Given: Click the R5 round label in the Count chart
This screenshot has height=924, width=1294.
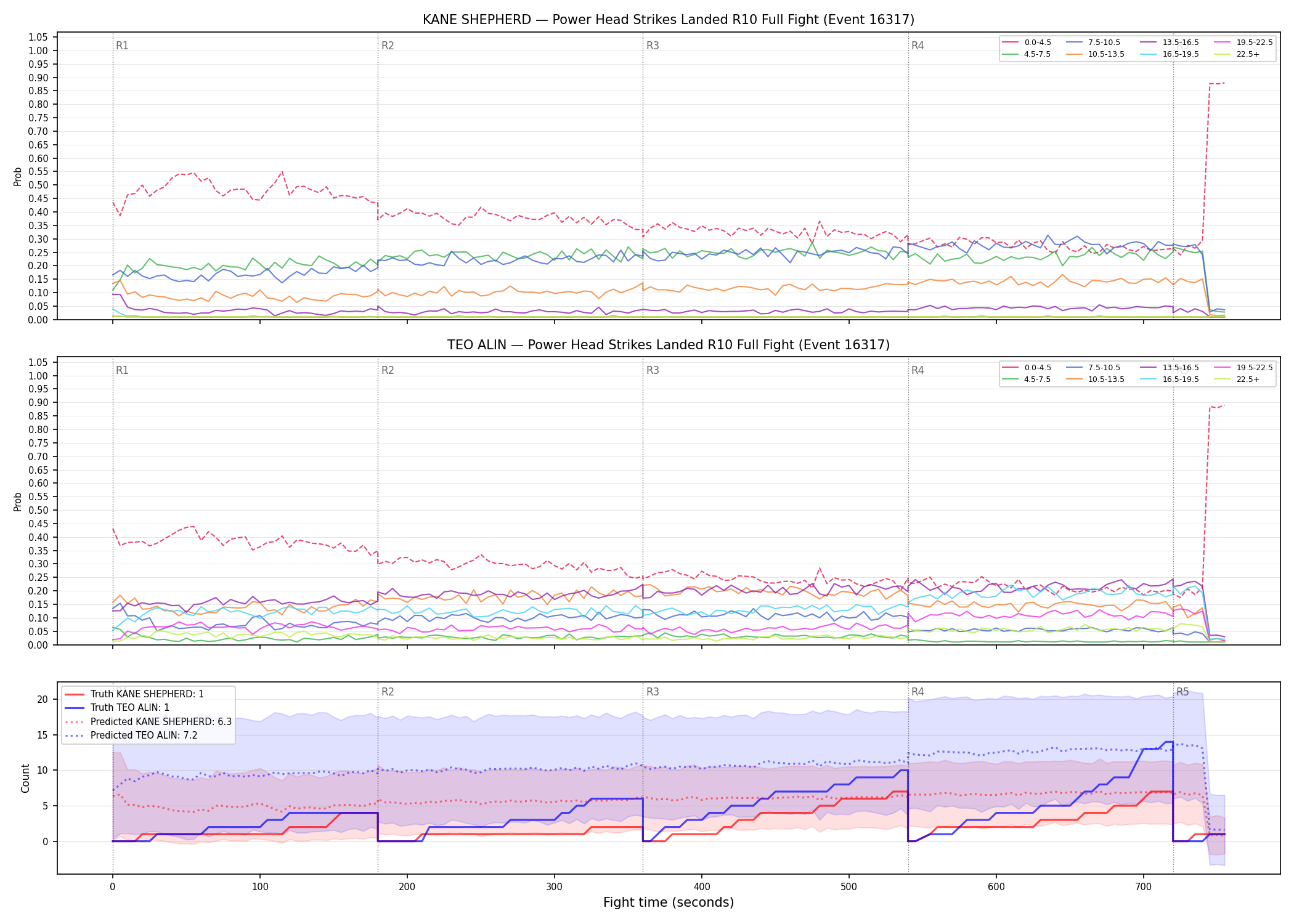Looking at the screenshot, I should [x=1182, y=692].
